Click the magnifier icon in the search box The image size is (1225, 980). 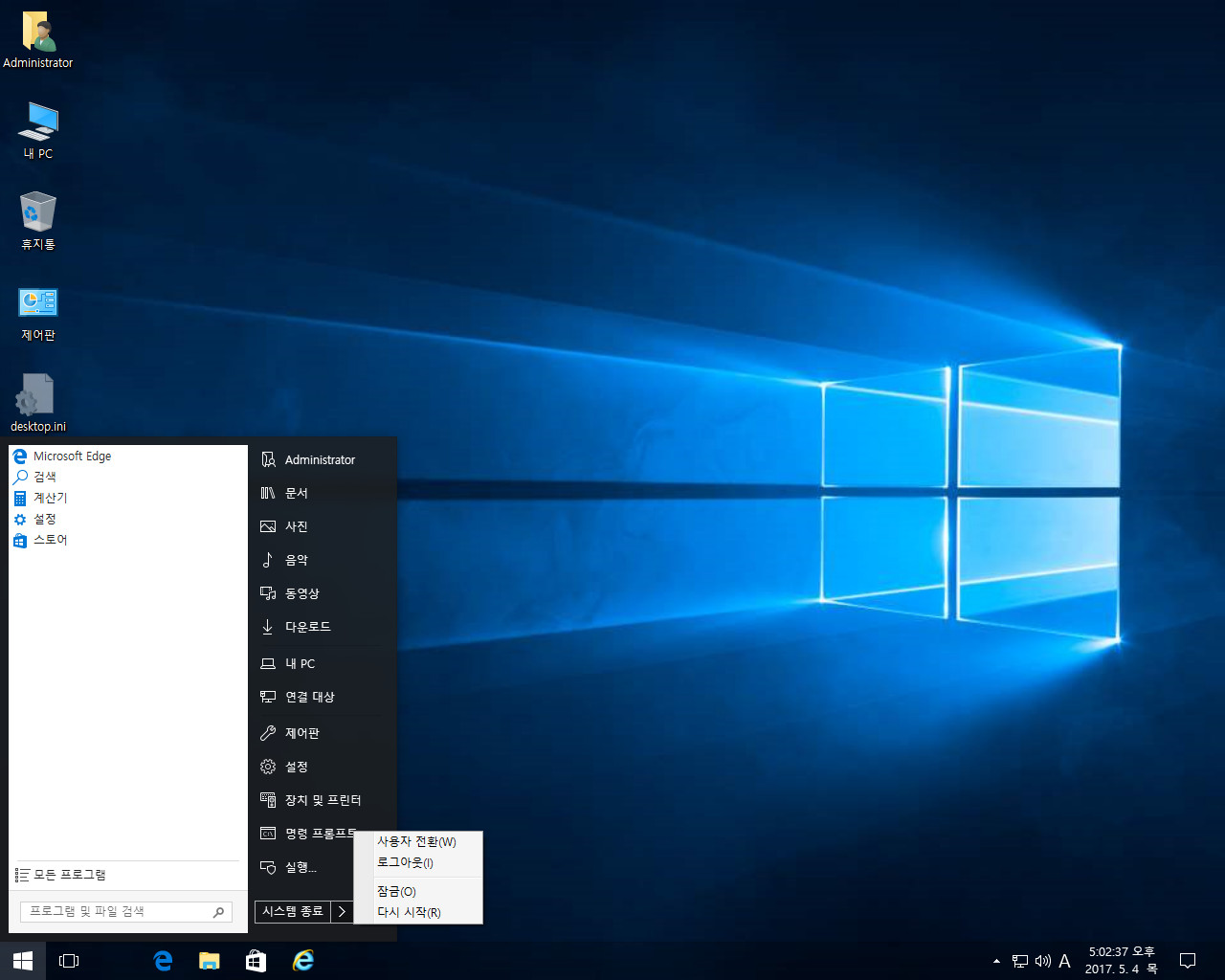[219, 912]
